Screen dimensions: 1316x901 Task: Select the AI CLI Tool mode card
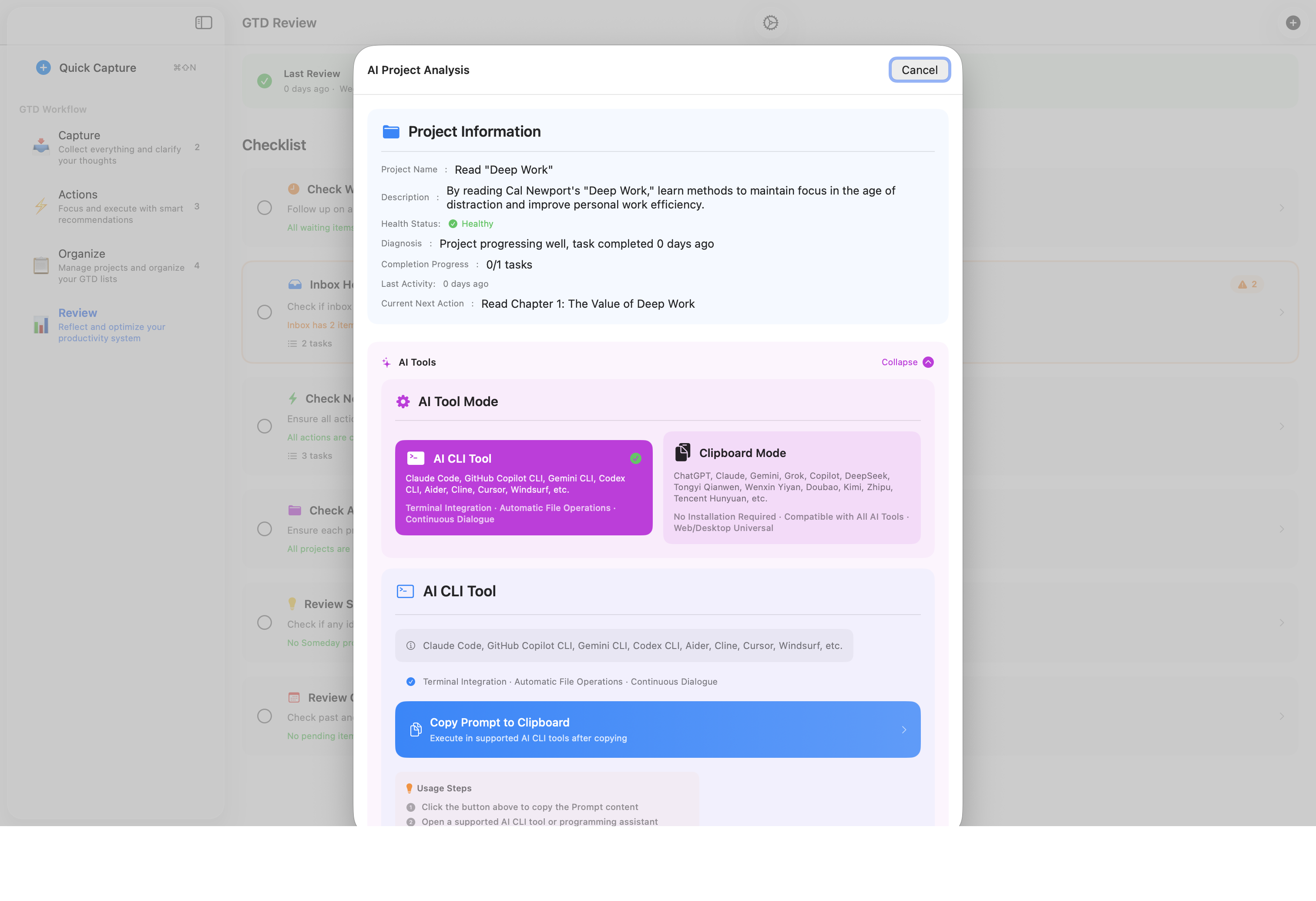pos(524,487)
